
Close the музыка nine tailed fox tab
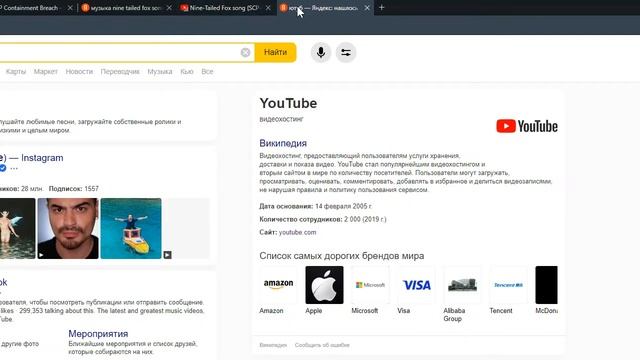pos(169,7)
